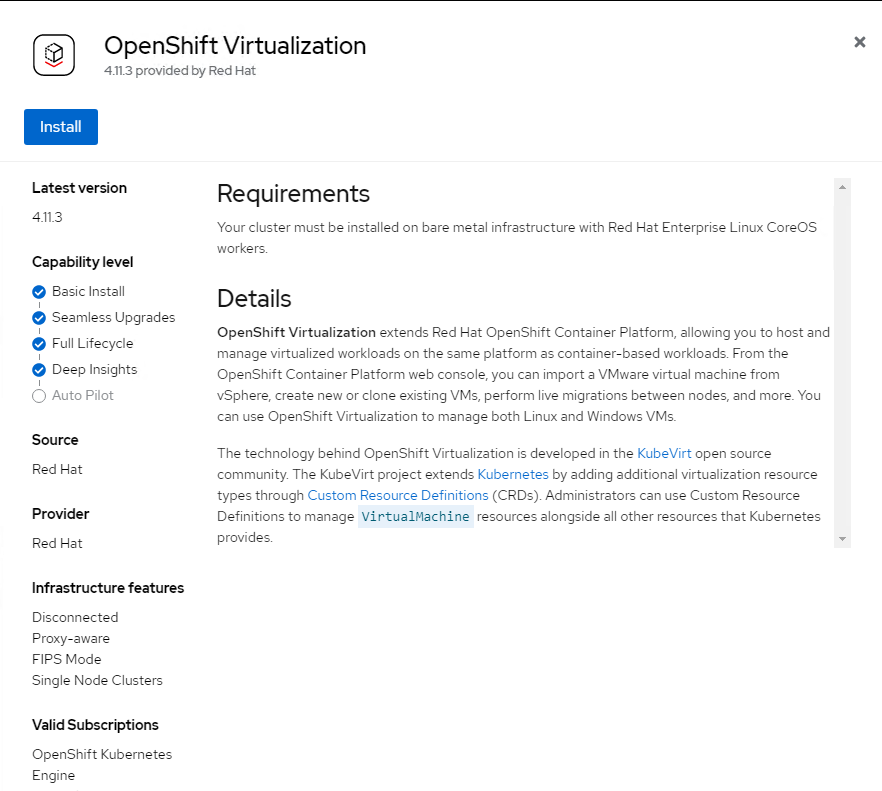Click the OpenShift Virtualization operator logo

(54, 55)
